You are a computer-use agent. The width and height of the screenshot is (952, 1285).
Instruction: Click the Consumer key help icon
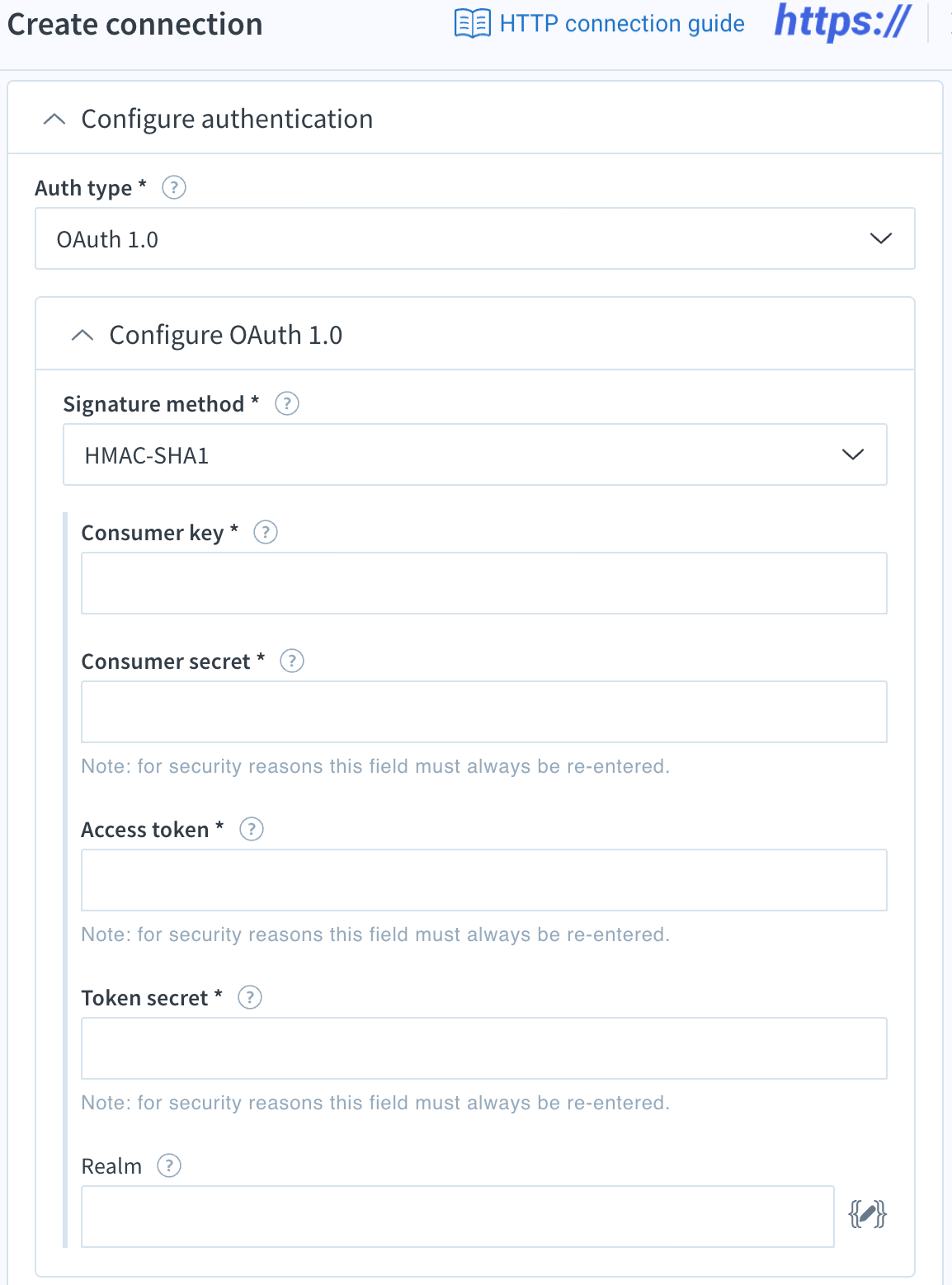tap(265, 532)
